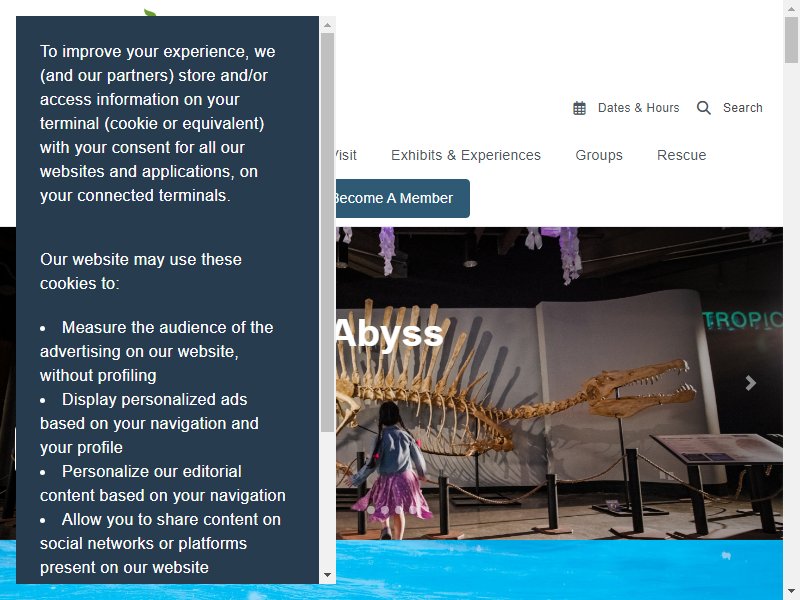Click the Search text label in the header
Image resolution: width=800 pixels, height=600 pixels.
[x=742, y=108]
